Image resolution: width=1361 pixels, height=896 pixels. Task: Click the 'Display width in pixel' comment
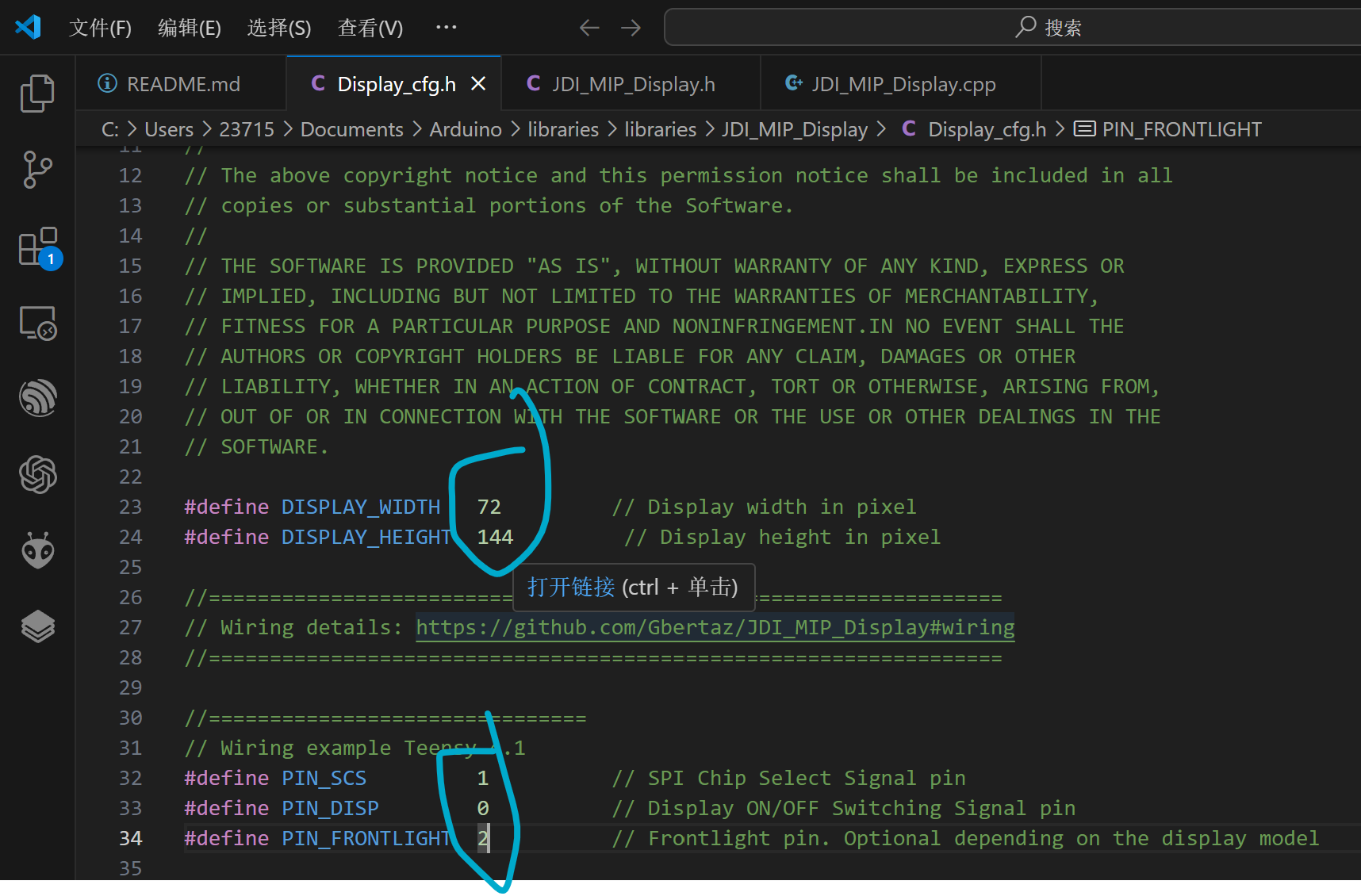point(764,507)
